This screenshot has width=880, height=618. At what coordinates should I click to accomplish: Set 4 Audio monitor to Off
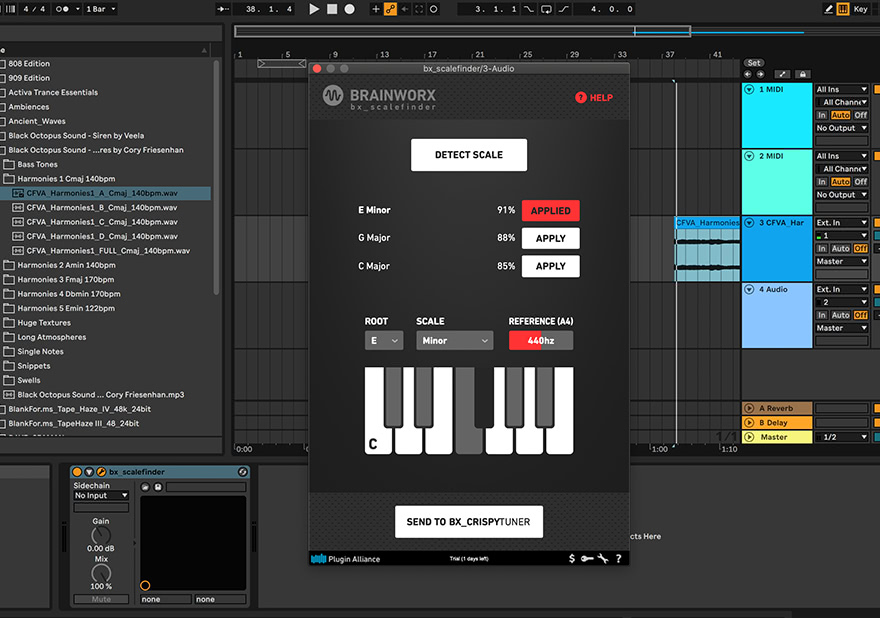[x=860, y=315]
